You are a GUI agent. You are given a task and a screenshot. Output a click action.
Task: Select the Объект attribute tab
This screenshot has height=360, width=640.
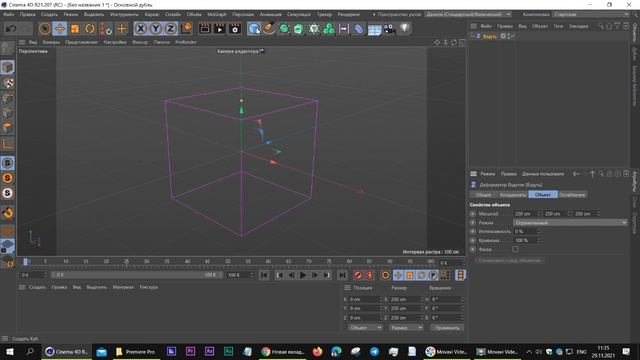tap(543, 195)
